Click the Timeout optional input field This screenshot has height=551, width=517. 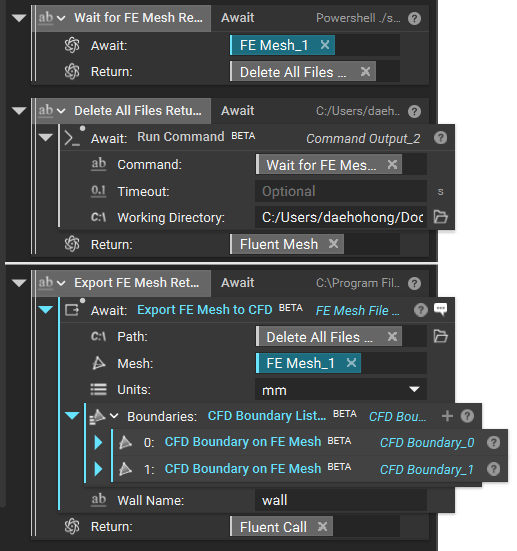(341, 191)
